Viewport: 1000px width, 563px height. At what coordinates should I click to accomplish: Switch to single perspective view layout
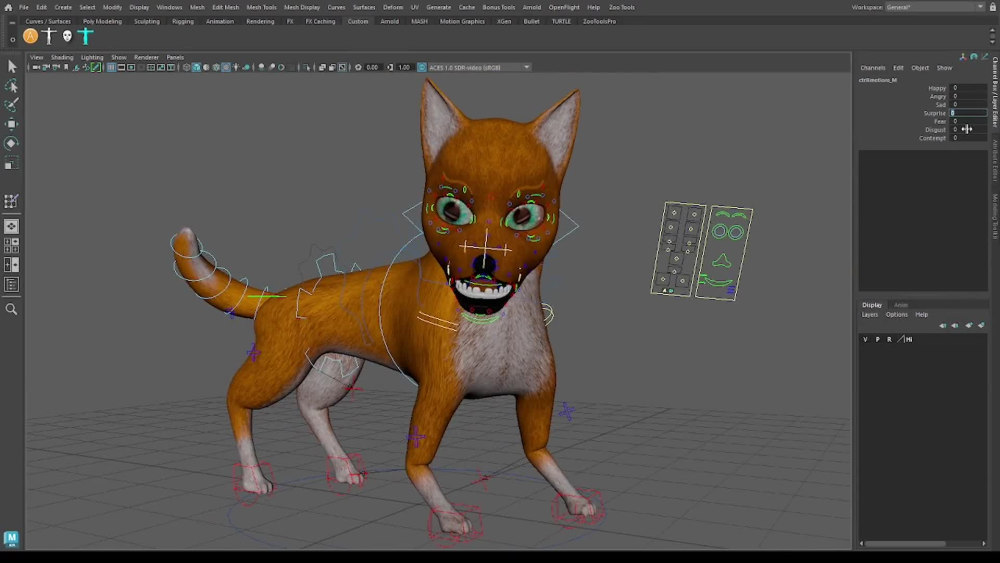11,226
